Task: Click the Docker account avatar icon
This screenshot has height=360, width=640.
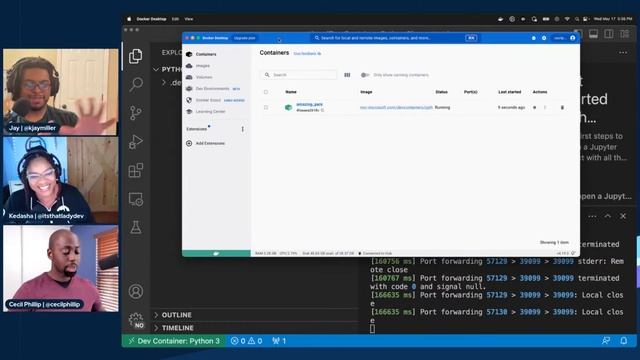Action: pos(573,38)
